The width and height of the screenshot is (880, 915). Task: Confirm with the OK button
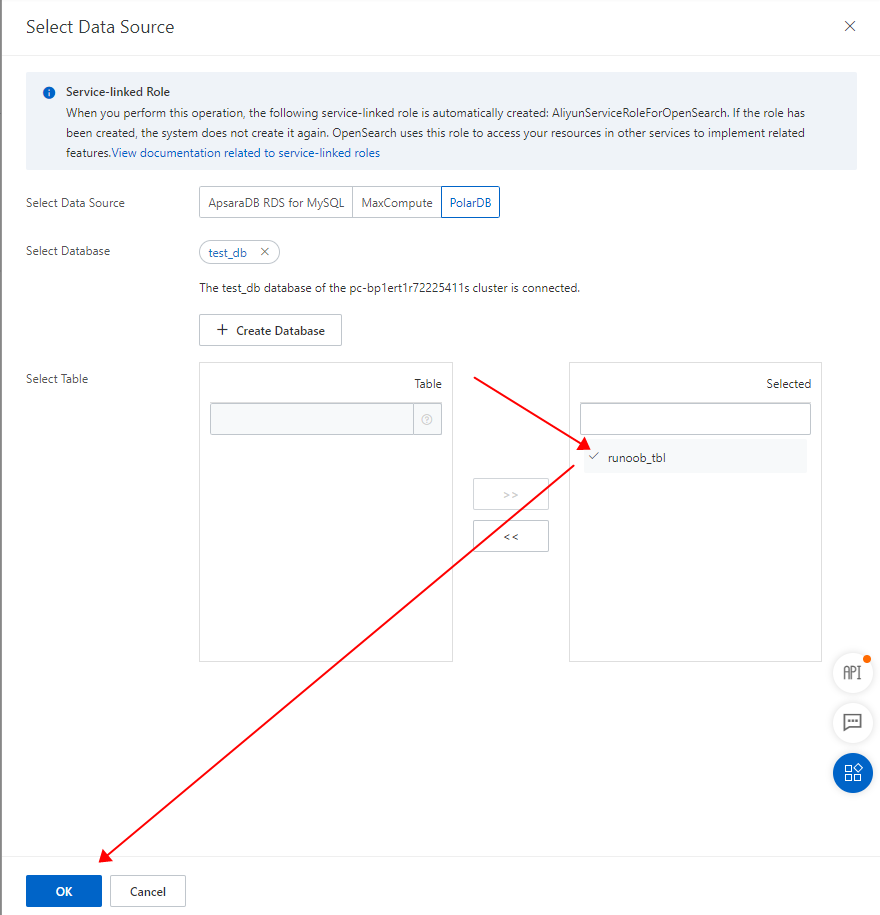pyautogui.click(x=64, y=891)
